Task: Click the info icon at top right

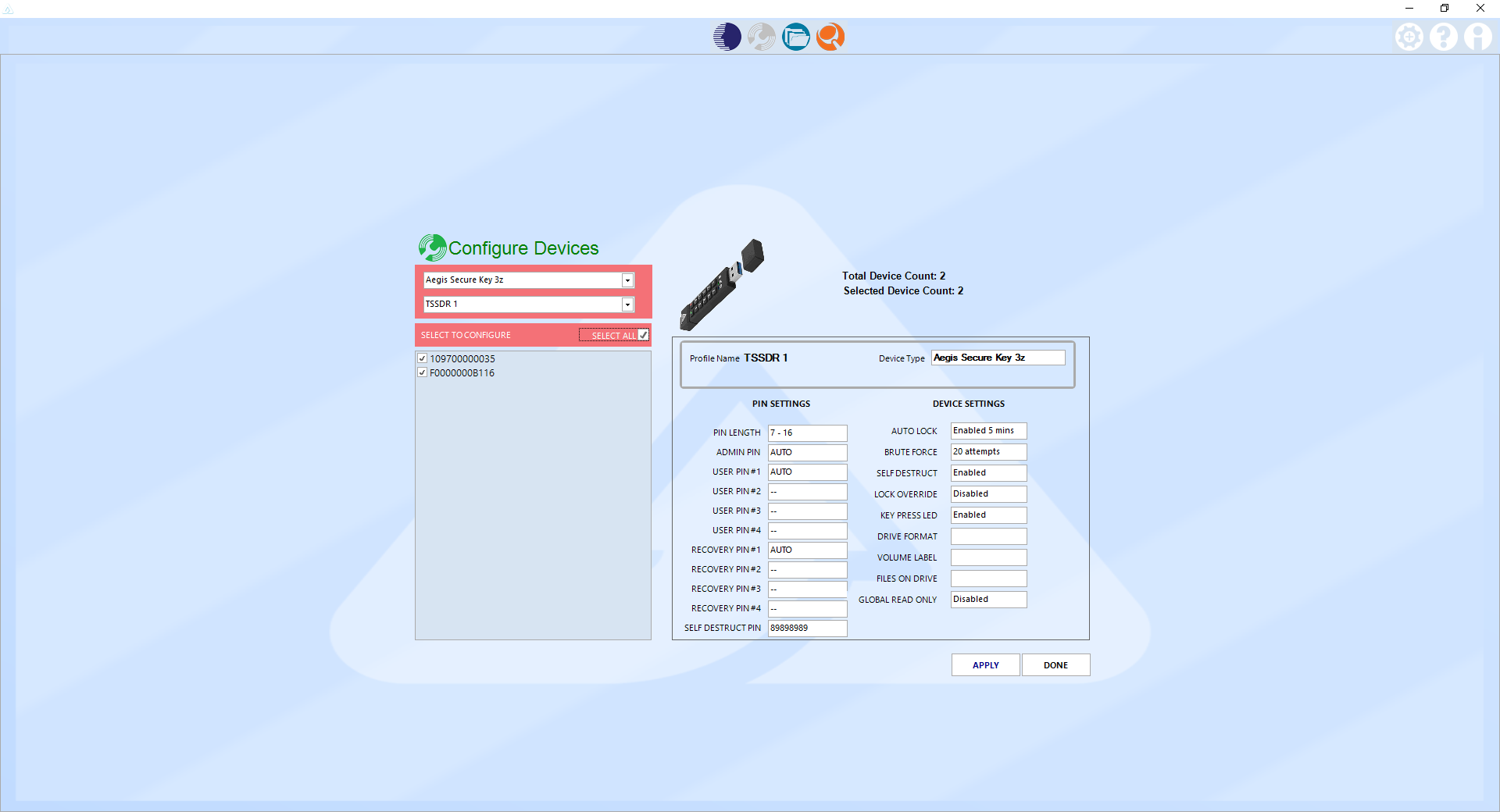Action: tap(1477, 37)
